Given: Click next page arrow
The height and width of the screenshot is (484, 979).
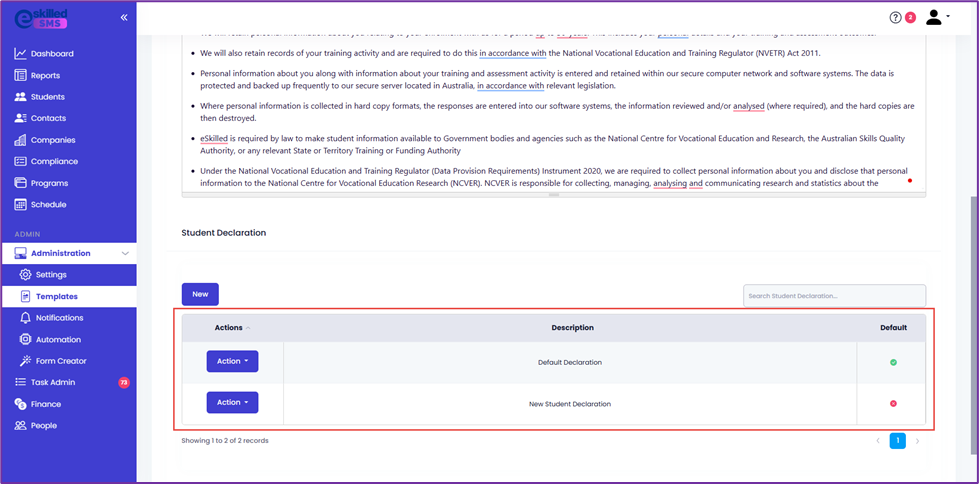Looking at the screenshot, I should pos(917,441).
